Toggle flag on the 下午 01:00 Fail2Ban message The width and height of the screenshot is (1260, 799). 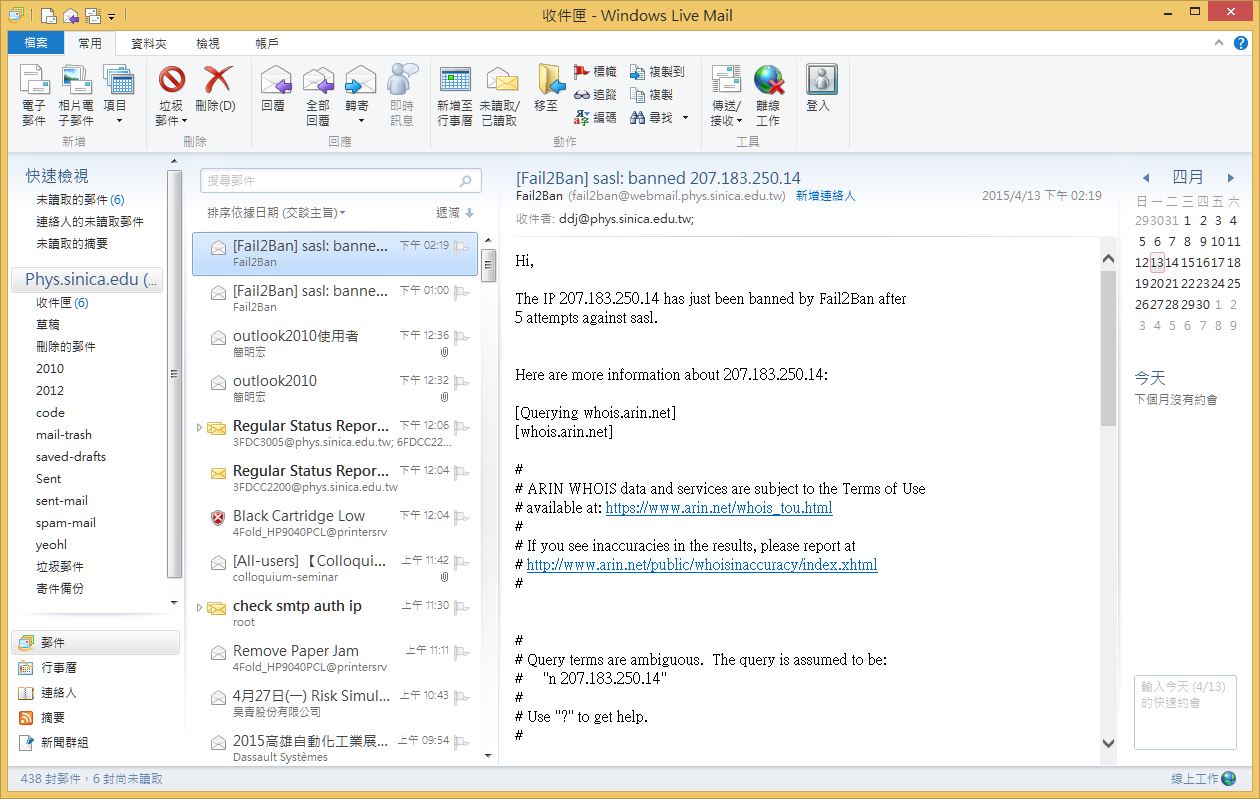(461, 291)
